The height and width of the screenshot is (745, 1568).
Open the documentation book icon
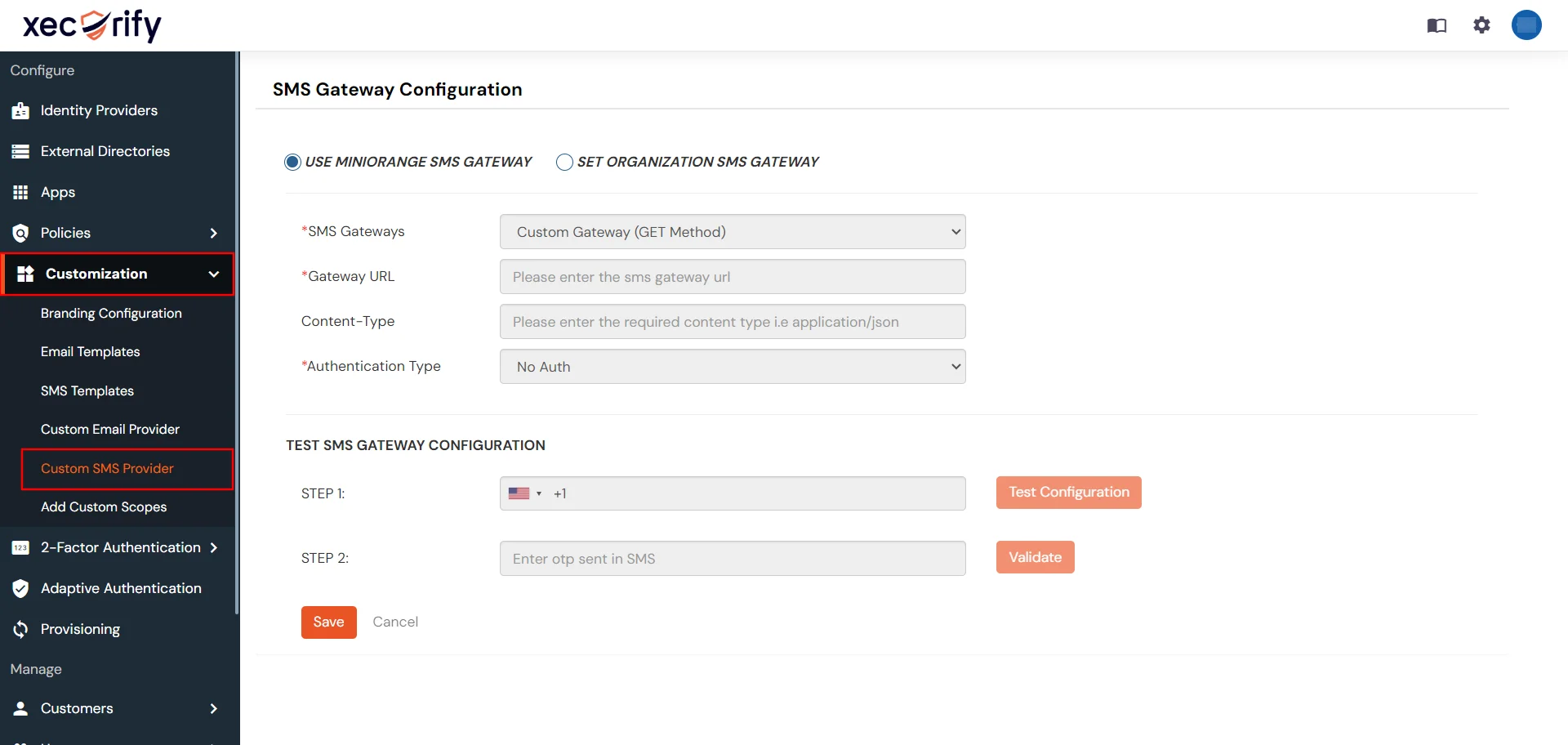[1436, 25]
